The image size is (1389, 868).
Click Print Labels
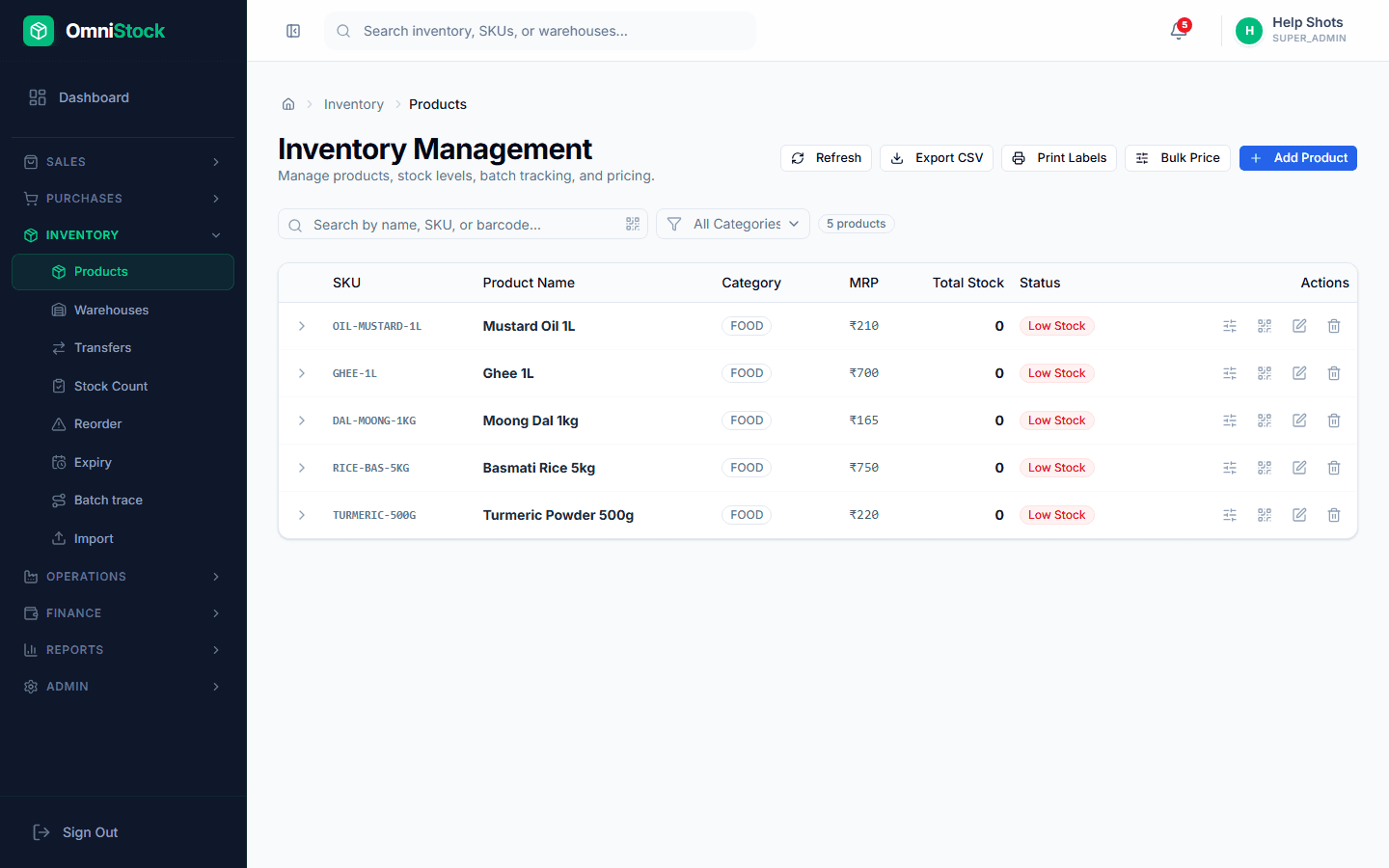point(1059,158)
